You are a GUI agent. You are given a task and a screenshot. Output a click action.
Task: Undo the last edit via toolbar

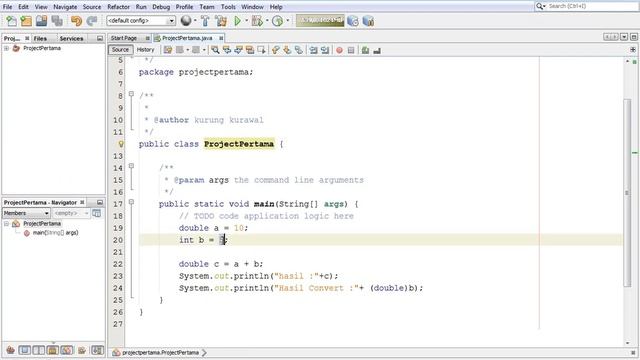tap(76, 21)
